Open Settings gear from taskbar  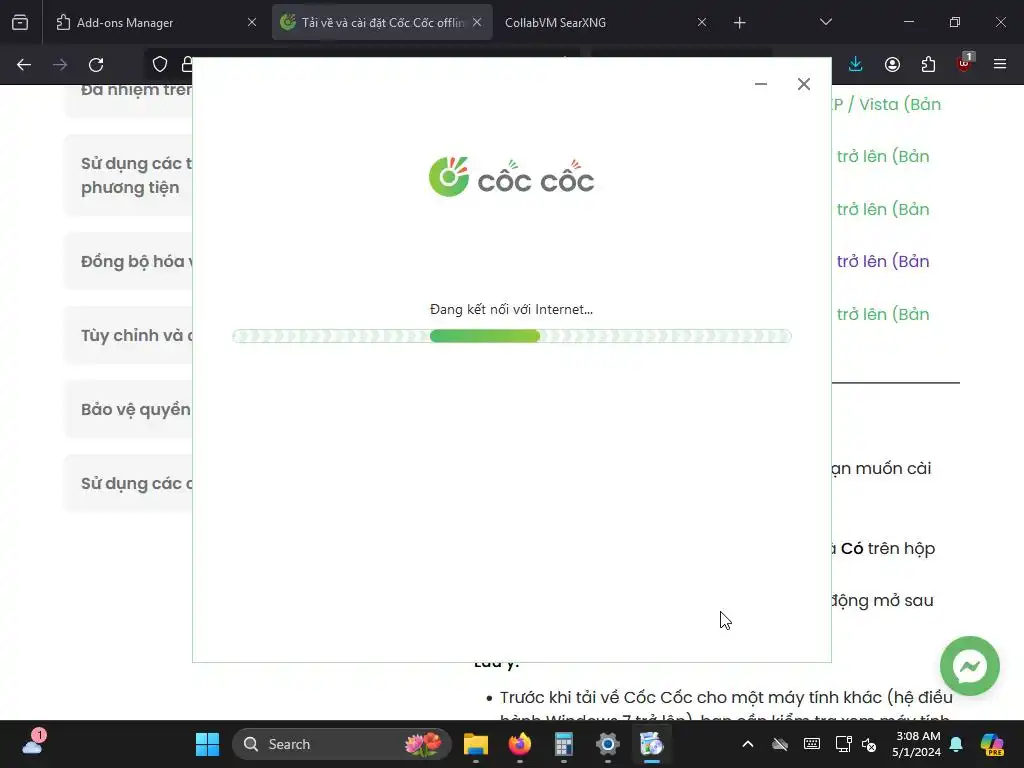tap(607, 744)
